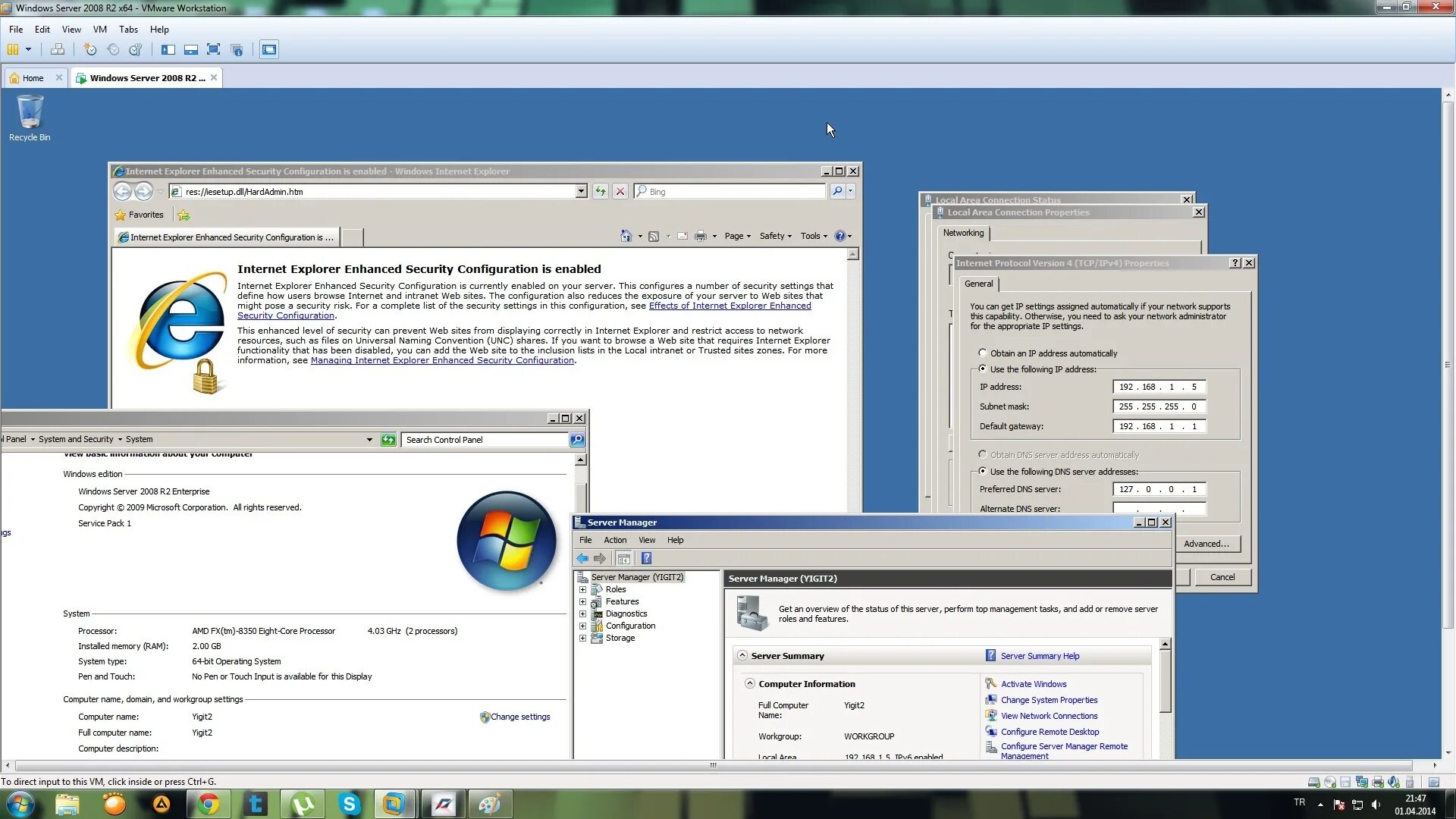The height and width of the screenshot is (819, 1456).
Task: Open the VM menu in VMware
Action: pos(99,30)
